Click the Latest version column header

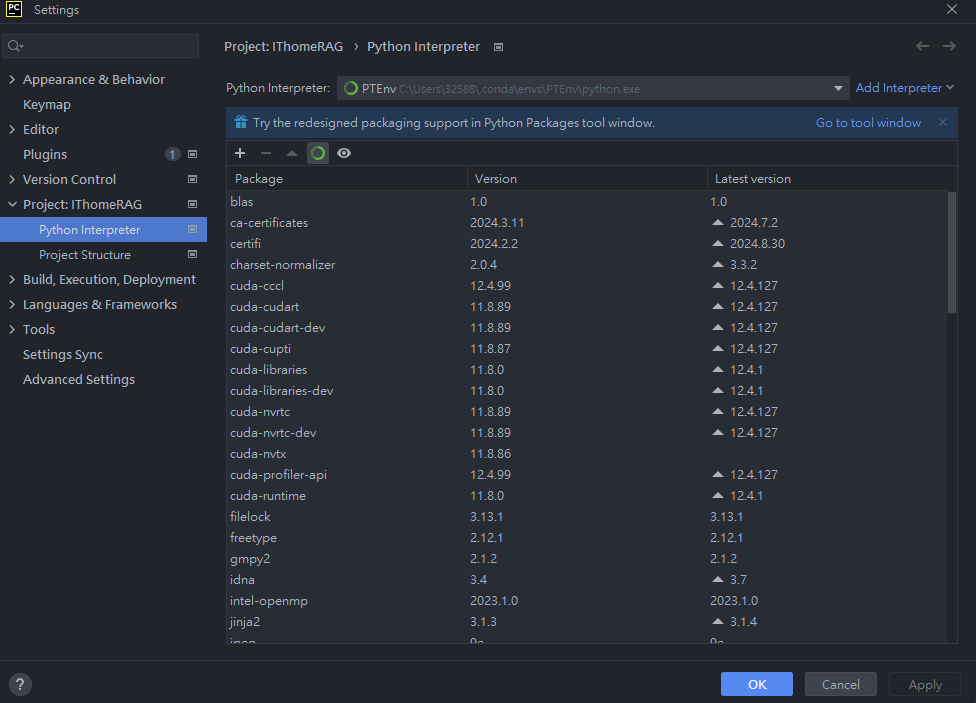pyautogui.click(x=828, y=179)
